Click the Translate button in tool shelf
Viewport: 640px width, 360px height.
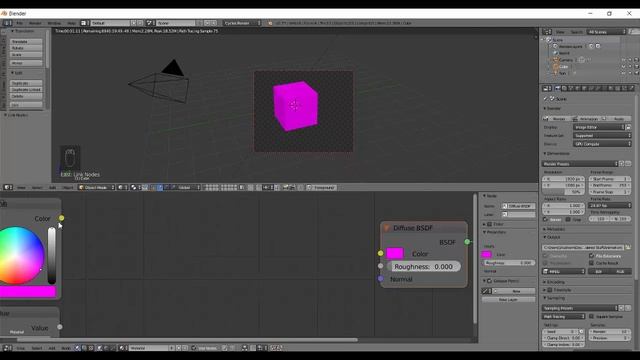point(26,42)
